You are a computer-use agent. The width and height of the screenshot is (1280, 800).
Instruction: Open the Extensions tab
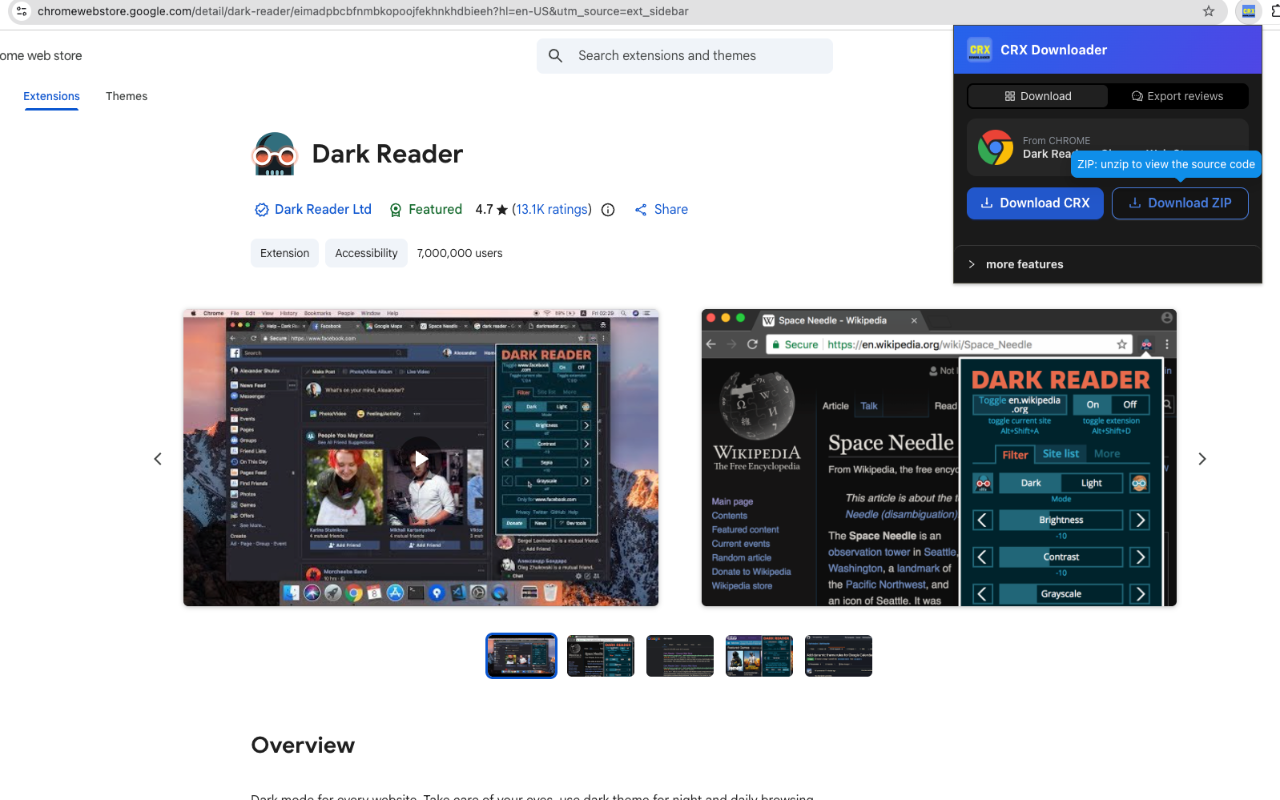pyautogui.click(x=51, y=96)
